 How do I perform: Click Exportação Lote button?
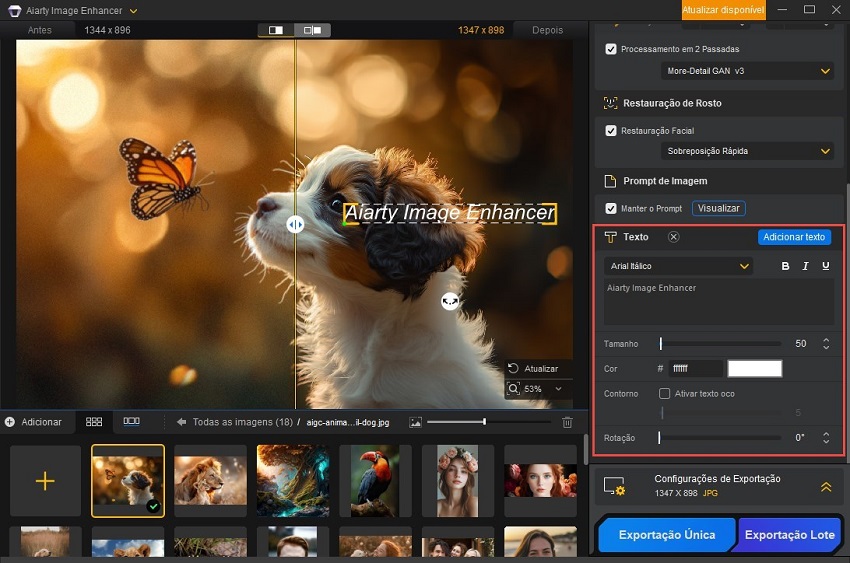point(790,535)
